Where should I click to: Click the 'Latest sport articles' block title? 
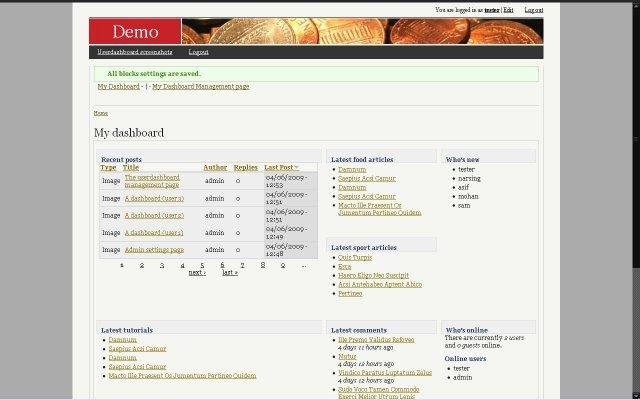[x=364, y=248]
